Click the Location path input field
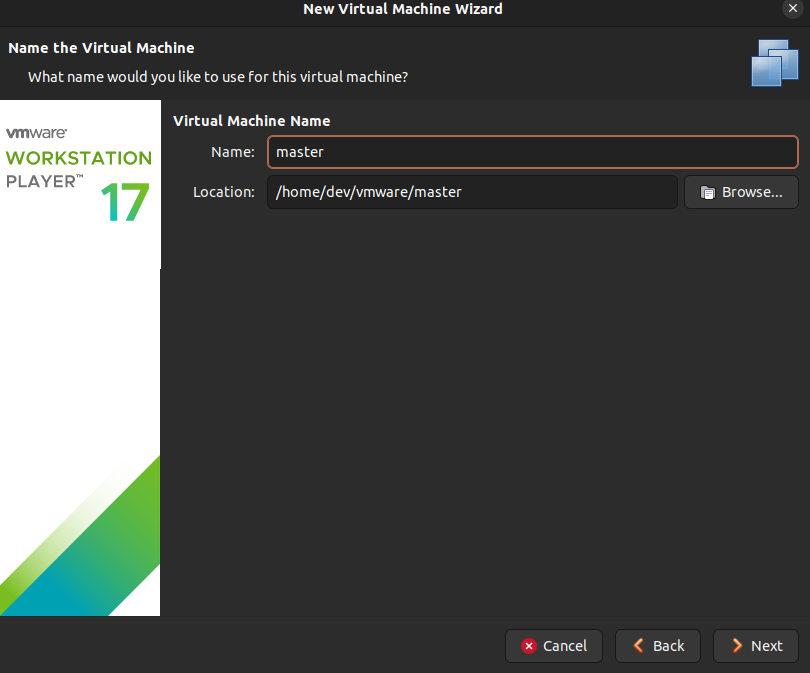Screen dimensions: 810x673 tap(472, 192)
